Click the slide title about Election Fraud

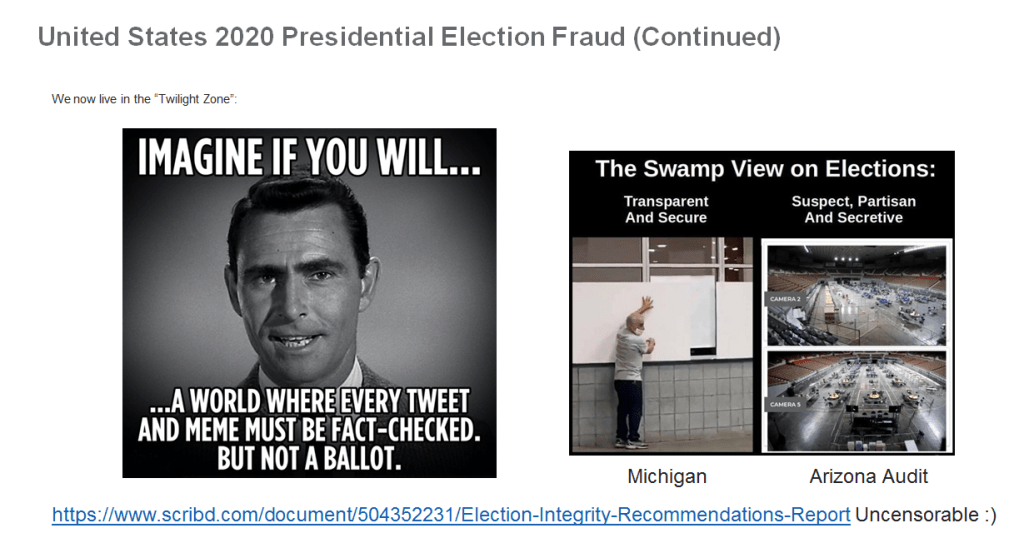pyautogui.click(x=408, y=38)
